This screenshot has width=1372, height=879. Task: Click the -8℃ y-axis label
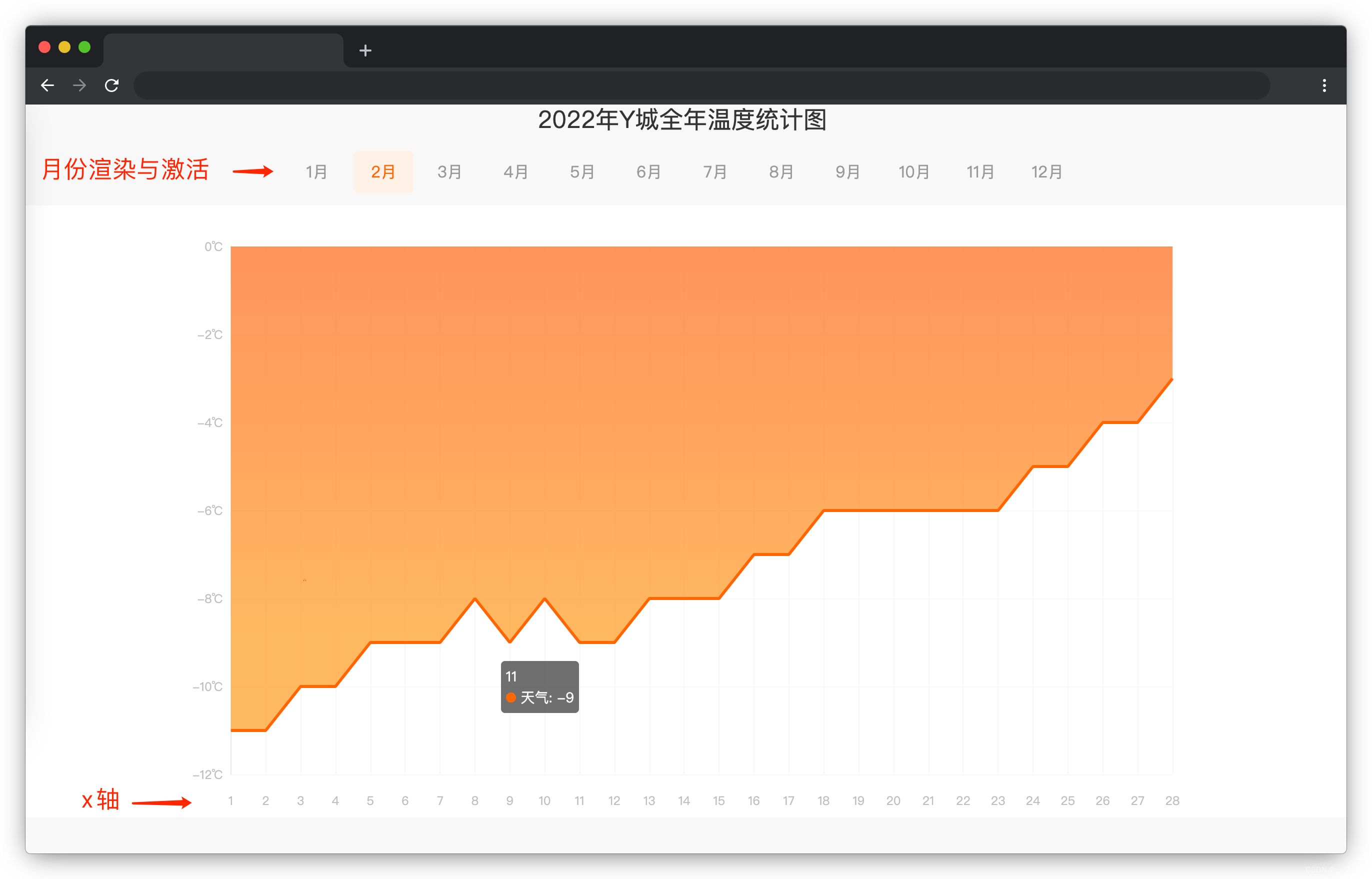210,598
